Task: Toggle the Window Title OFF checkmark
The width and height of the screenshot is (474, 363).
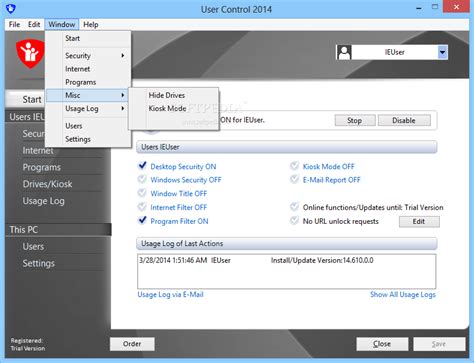Action: click(x=142, y=193)
